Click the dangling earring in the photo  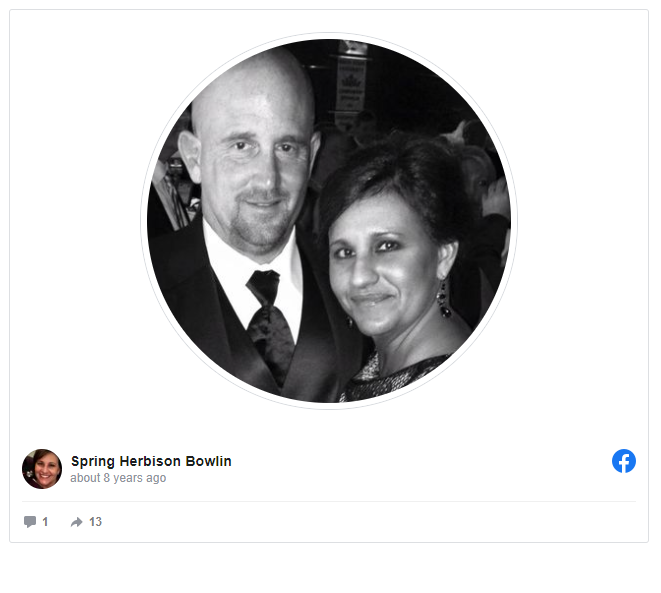444,300
